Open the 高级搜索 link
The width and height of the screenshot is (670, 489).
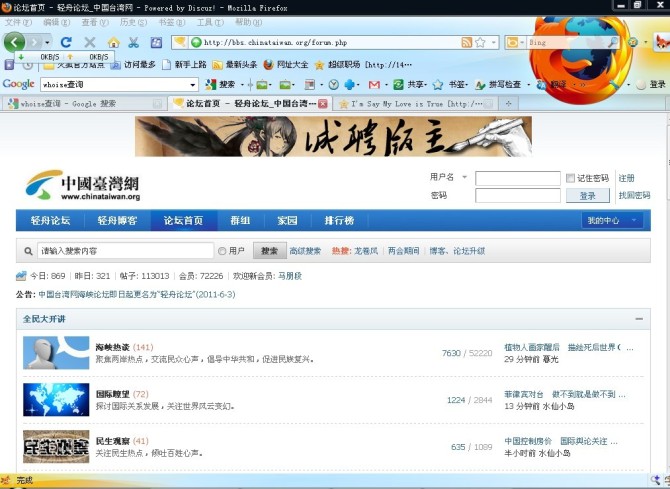click(305, 251)
